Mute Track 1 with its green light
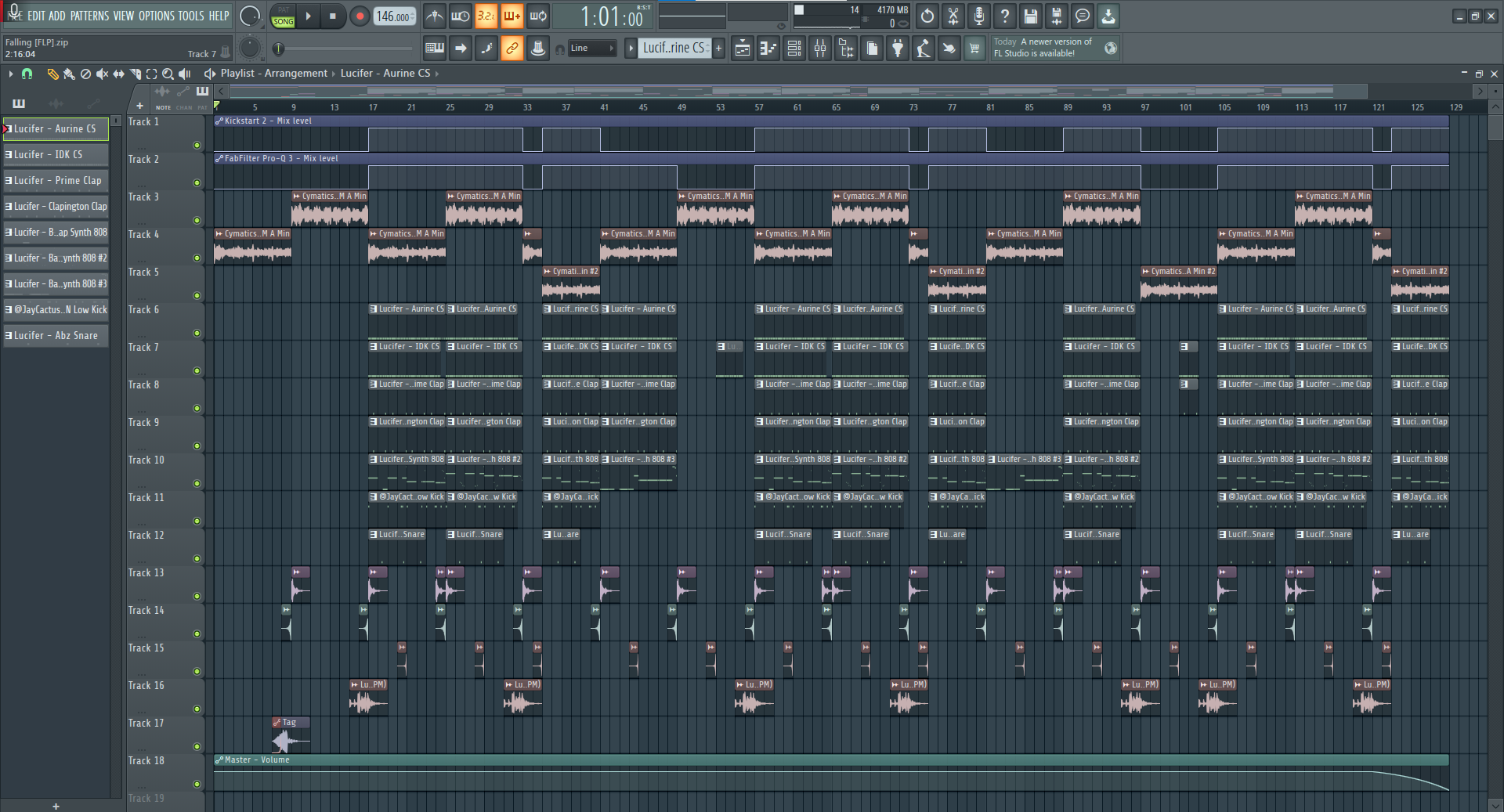The height and width of the screenshot is (812, 1504). click(x=197, y=145)
